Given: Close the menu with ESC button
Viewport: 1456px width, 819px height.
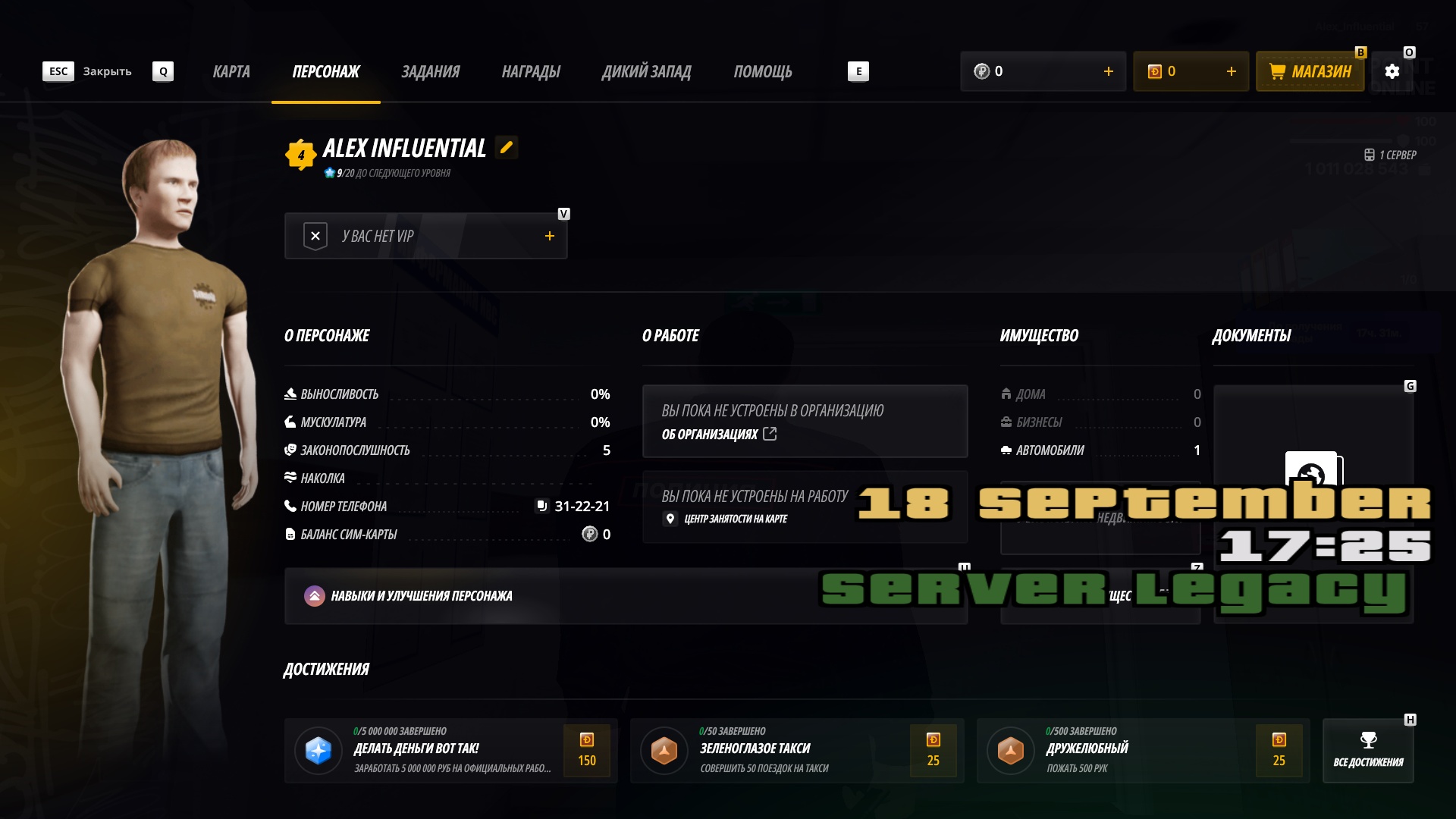Looking at the screenshot, I should (x=58, y=71).
